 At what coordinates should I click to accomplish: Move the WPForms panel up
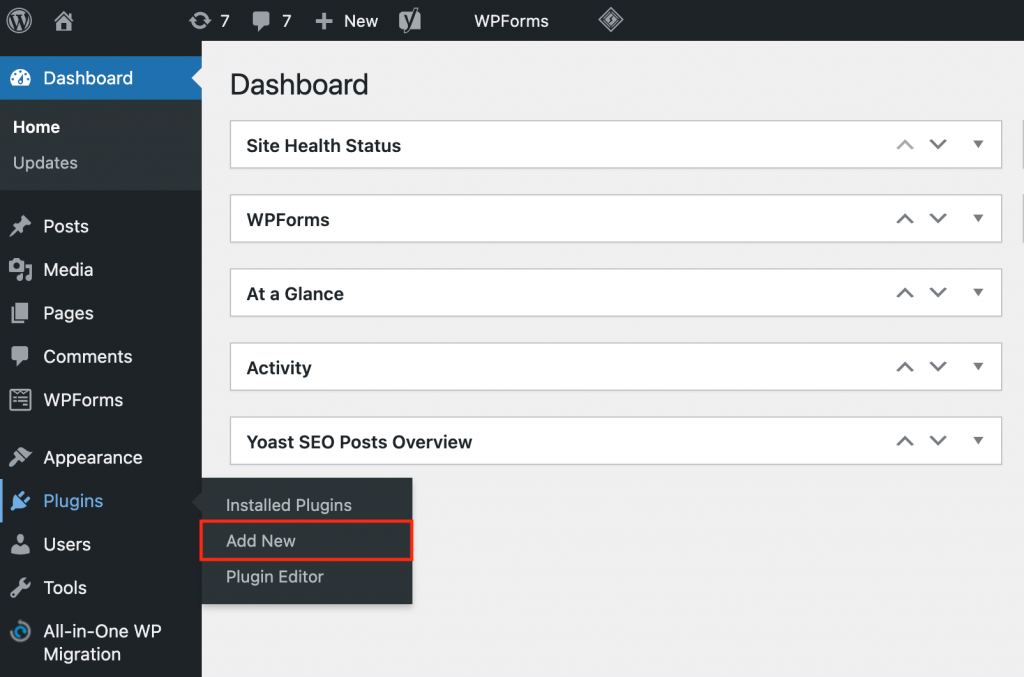905,219
